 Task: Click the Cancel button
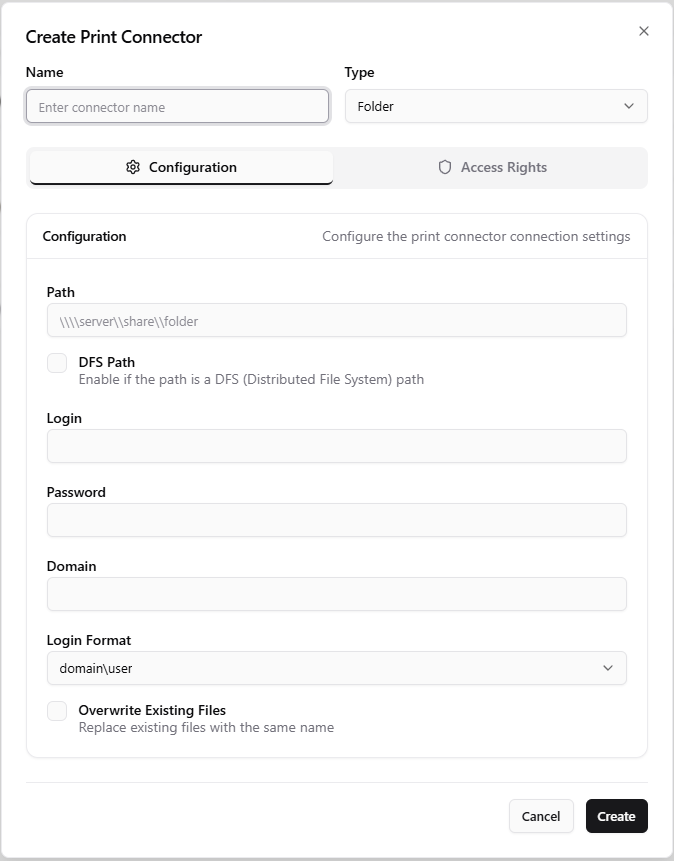pos(541,816)
